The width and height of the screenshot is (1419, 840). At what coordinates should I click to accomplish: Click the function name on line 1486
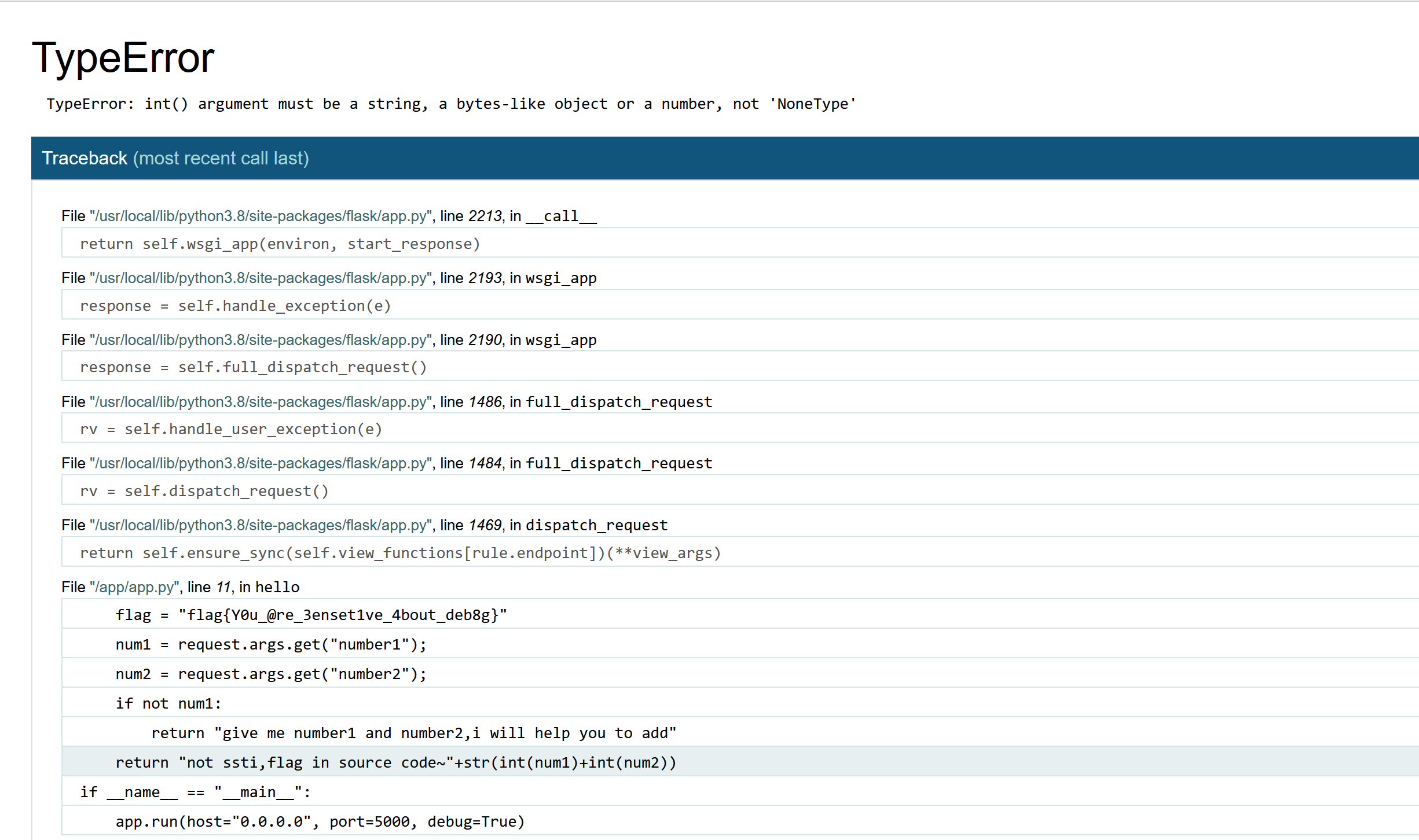click(619, 402)
